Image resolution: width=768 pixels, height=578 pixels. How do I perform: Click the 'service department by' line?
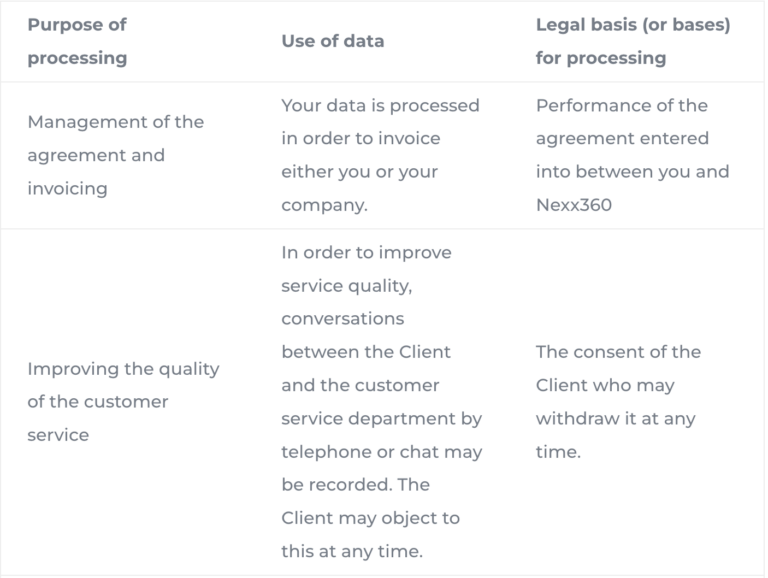click(x=382, y=418)
